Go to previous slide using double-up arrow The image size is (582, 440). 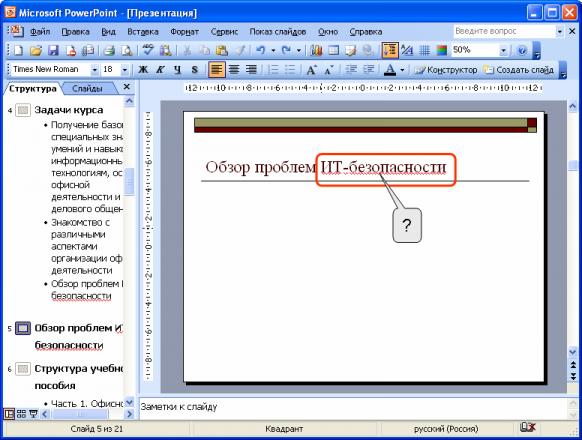572,365
